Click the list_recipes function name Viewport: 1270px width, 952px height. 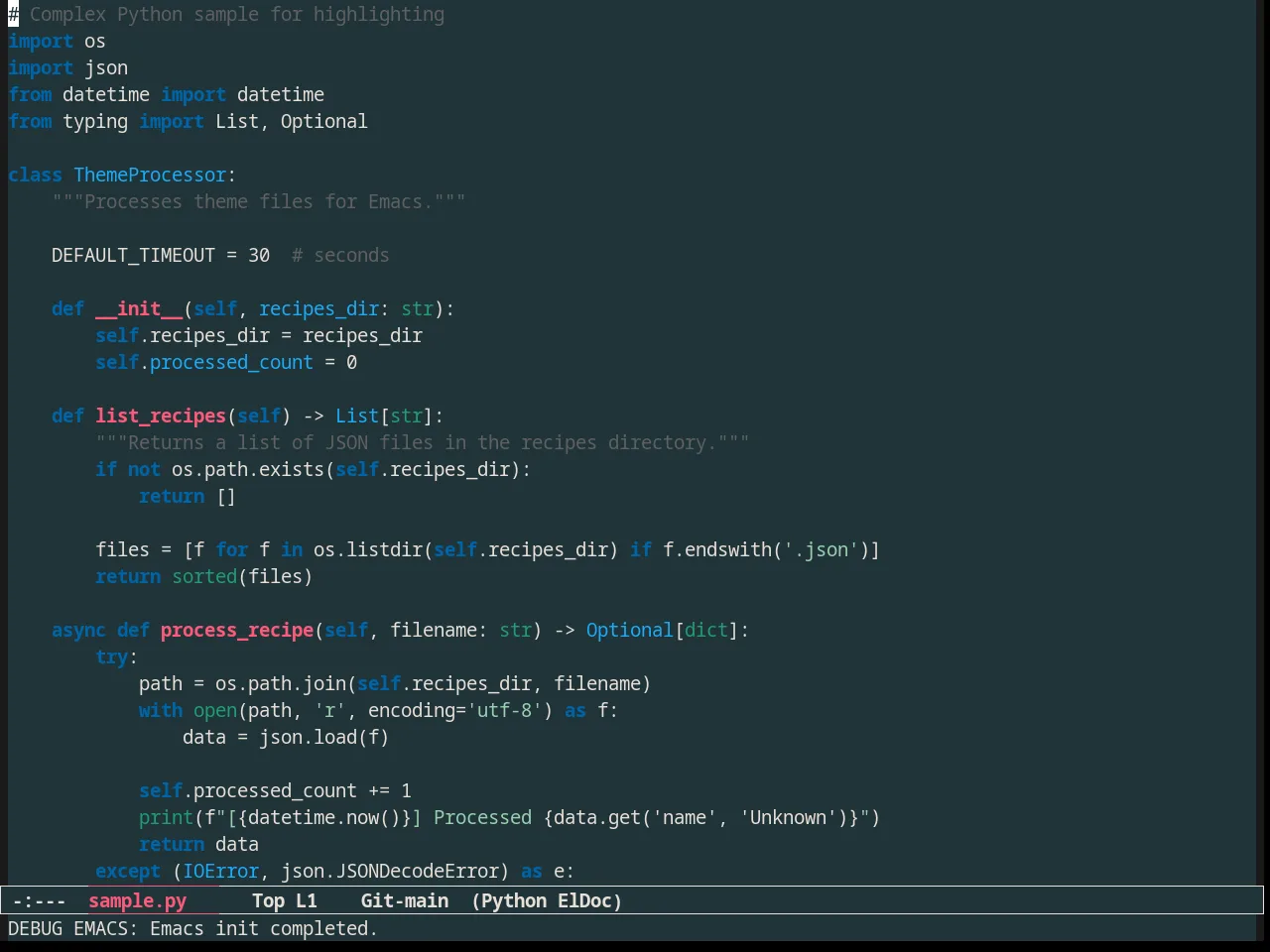coord(161,416)
